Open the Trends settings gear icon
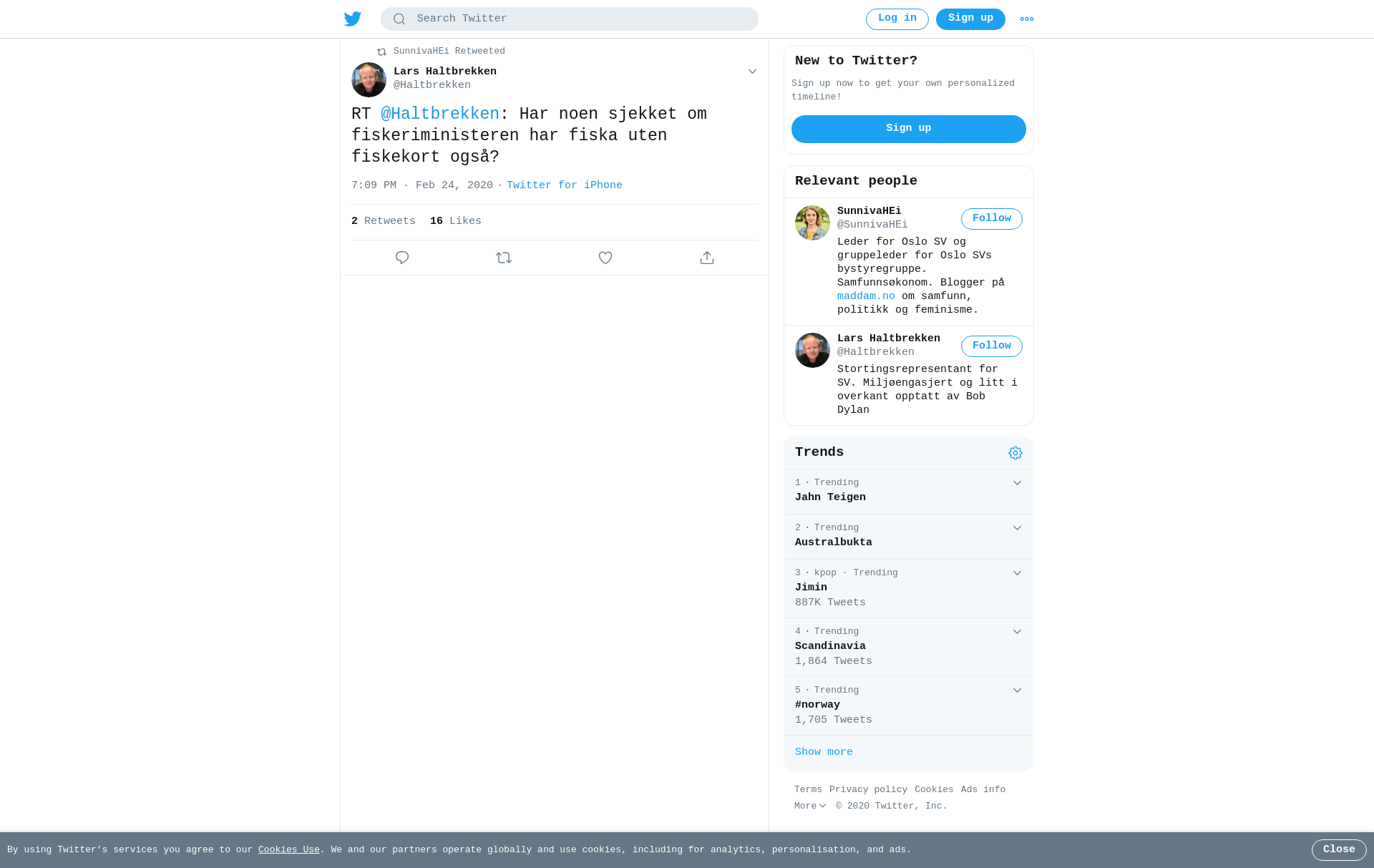1374x868 pixels. (1015, 453)
